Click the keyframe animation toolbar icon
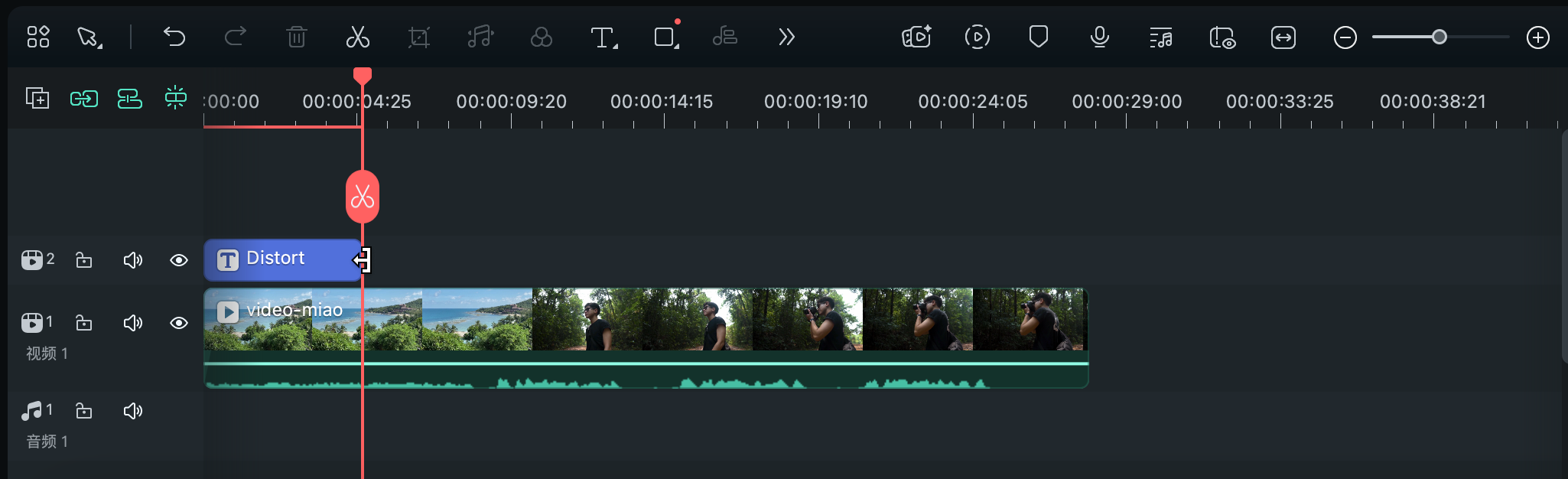The width and height of the screenshot is (1568, 479). pyautogui.click(x=725, y=37)
